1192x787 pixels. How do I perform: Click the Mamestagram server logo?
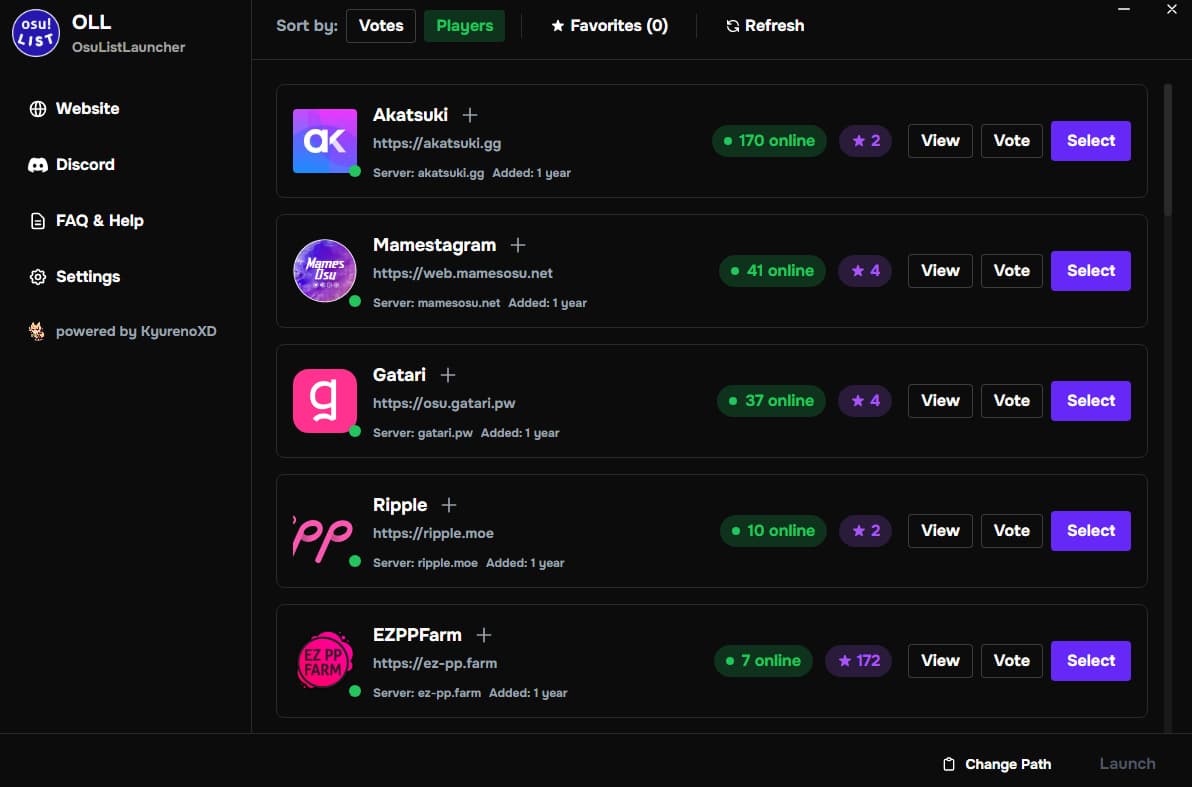coord(324,271)
